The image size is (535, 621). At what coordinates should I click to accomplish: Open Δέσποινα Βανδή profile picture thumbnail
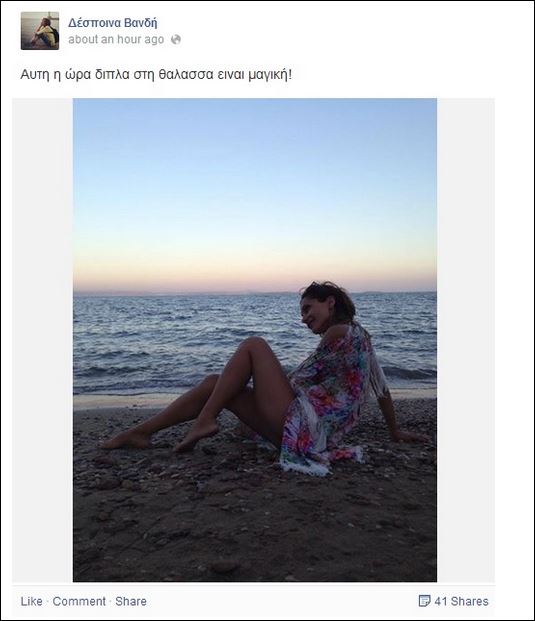coord(40,31)
